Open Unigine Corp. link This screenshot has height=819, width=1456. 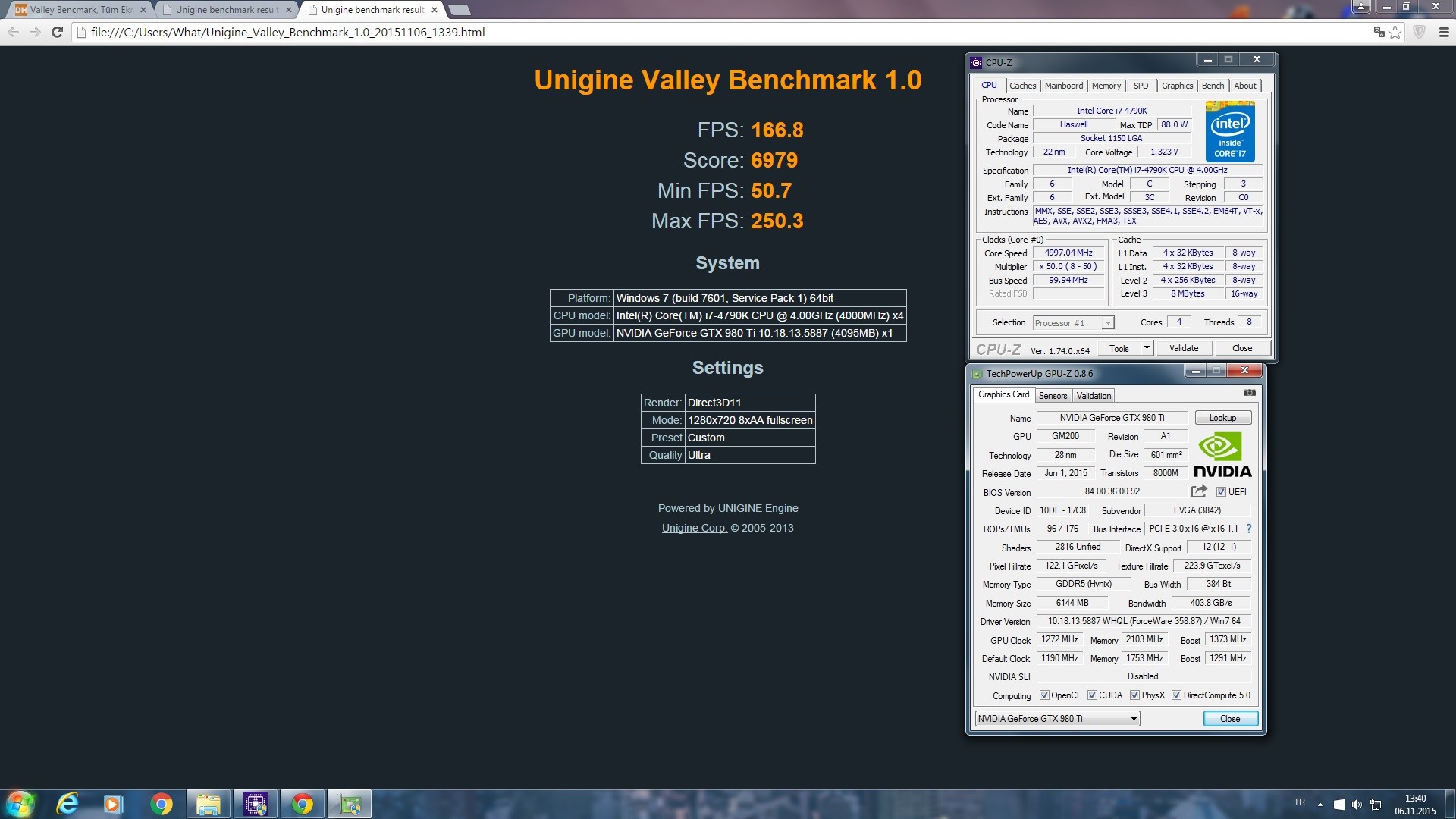click(695, 528)
